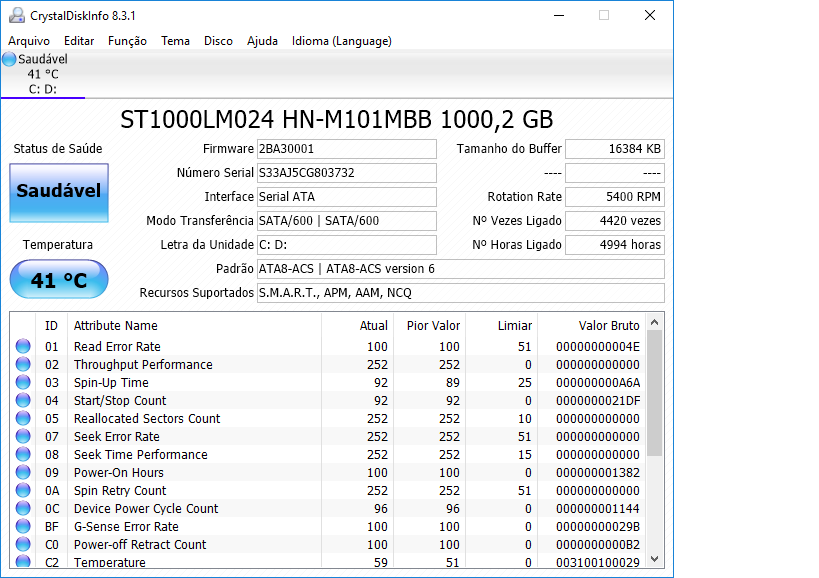
Task: Click the Rotation Rate field 5400 RPM
Action: pos(615,197)
